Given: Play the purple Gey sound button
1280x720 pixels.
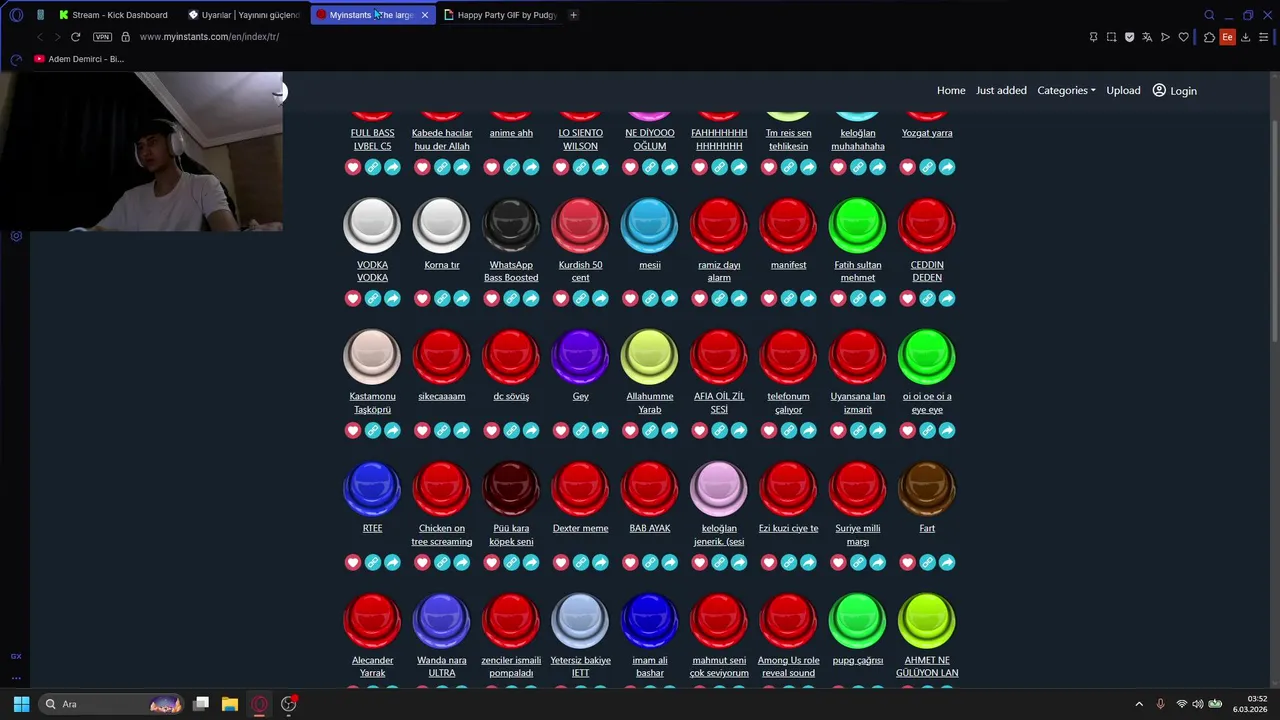Looking at the screenshot, I should [580, 357].
